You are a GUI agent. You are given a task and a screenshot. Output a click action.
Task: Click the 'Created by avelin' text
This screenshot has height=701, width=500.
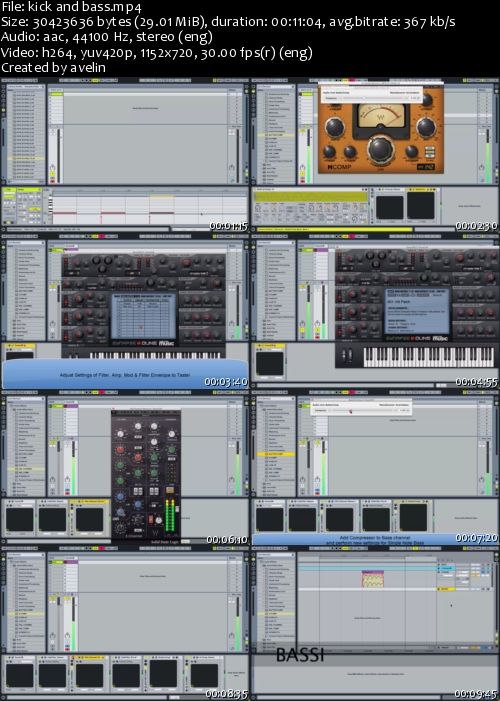coord(54,68)
